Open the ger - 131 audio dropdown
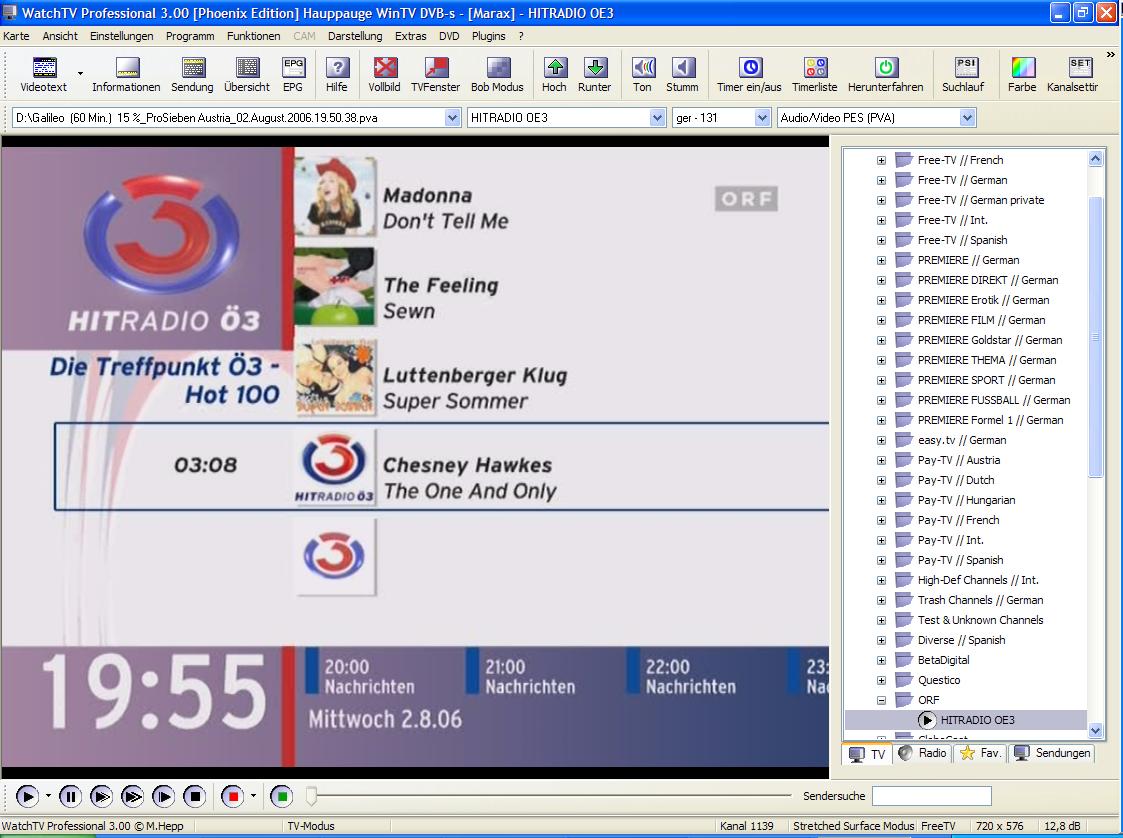This screenshot has height=838, width=1123. click(x=762, y=118)
